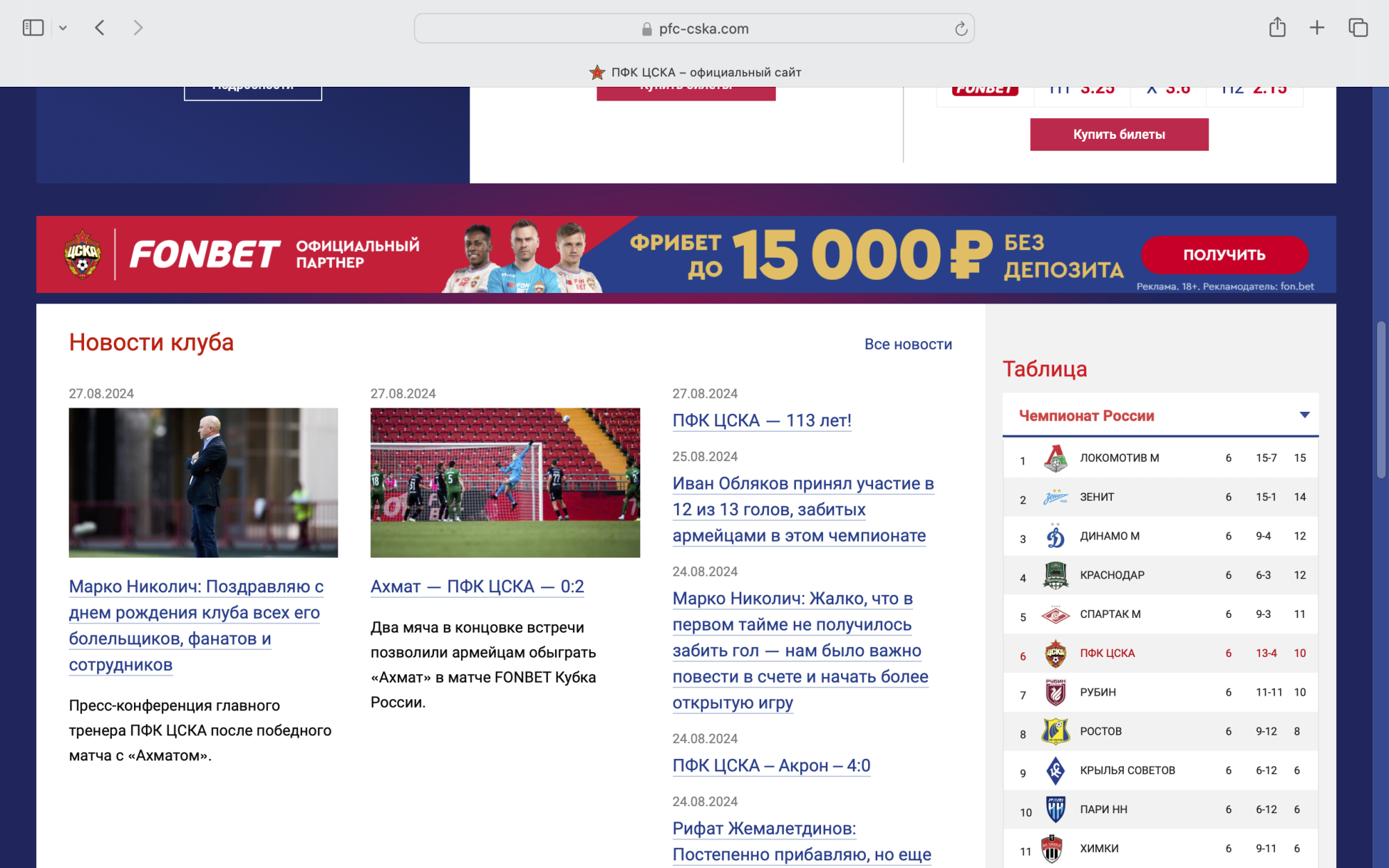Image resolution: width=1389 pixels, height=868 pixels.
Task: Click Рубин goal difference 11-11
Action: pos(1269,692)
